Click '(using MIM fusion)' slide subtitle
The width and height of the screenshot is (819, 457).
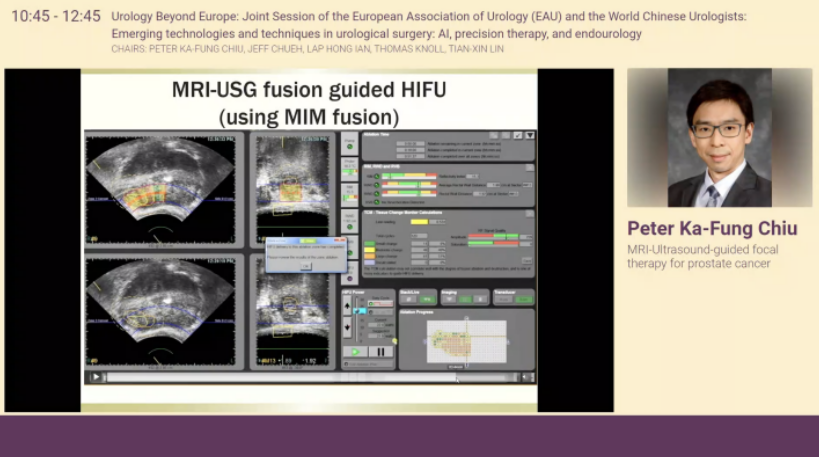(309, 117)
